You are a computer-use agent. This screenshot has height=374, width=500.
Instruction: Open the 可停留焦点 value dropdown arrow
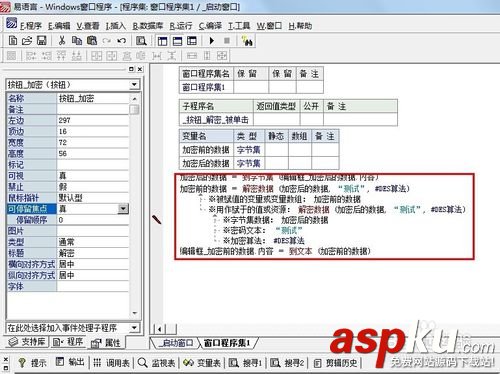coord(123,209)
